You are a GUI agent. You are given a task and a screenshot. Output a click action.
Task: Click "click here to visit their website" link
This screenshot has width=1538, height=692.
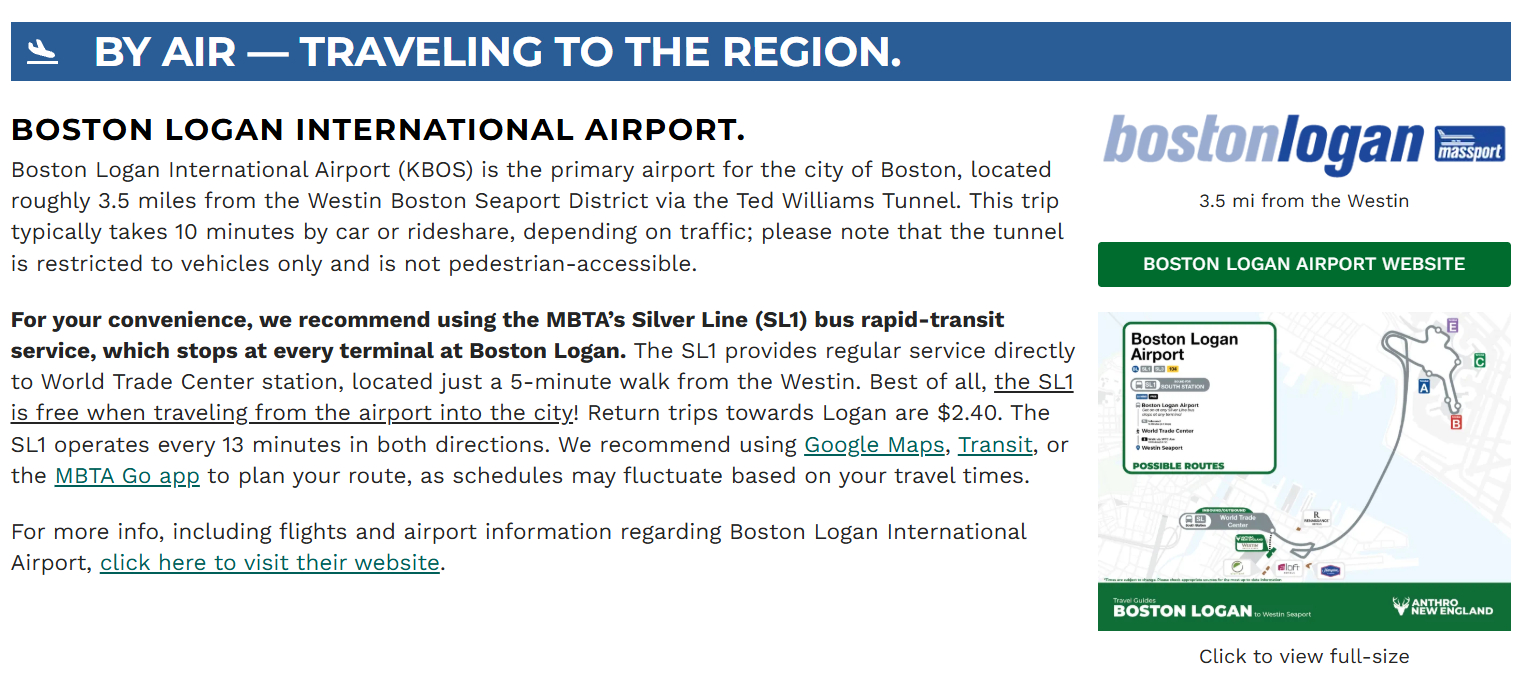pyautogui.click(x=269, y=562)
